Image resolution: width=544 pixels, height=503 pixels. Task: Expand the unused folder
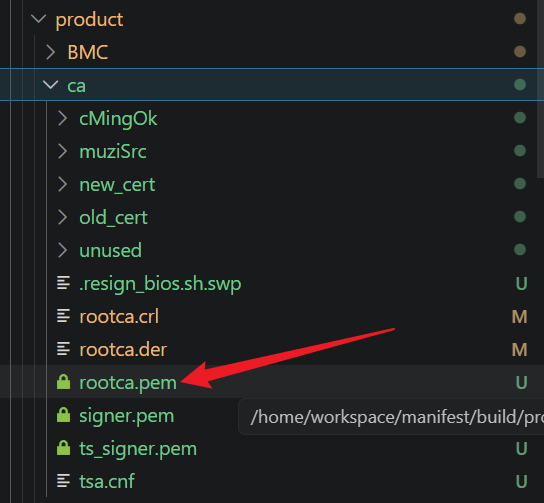(63, 250)
